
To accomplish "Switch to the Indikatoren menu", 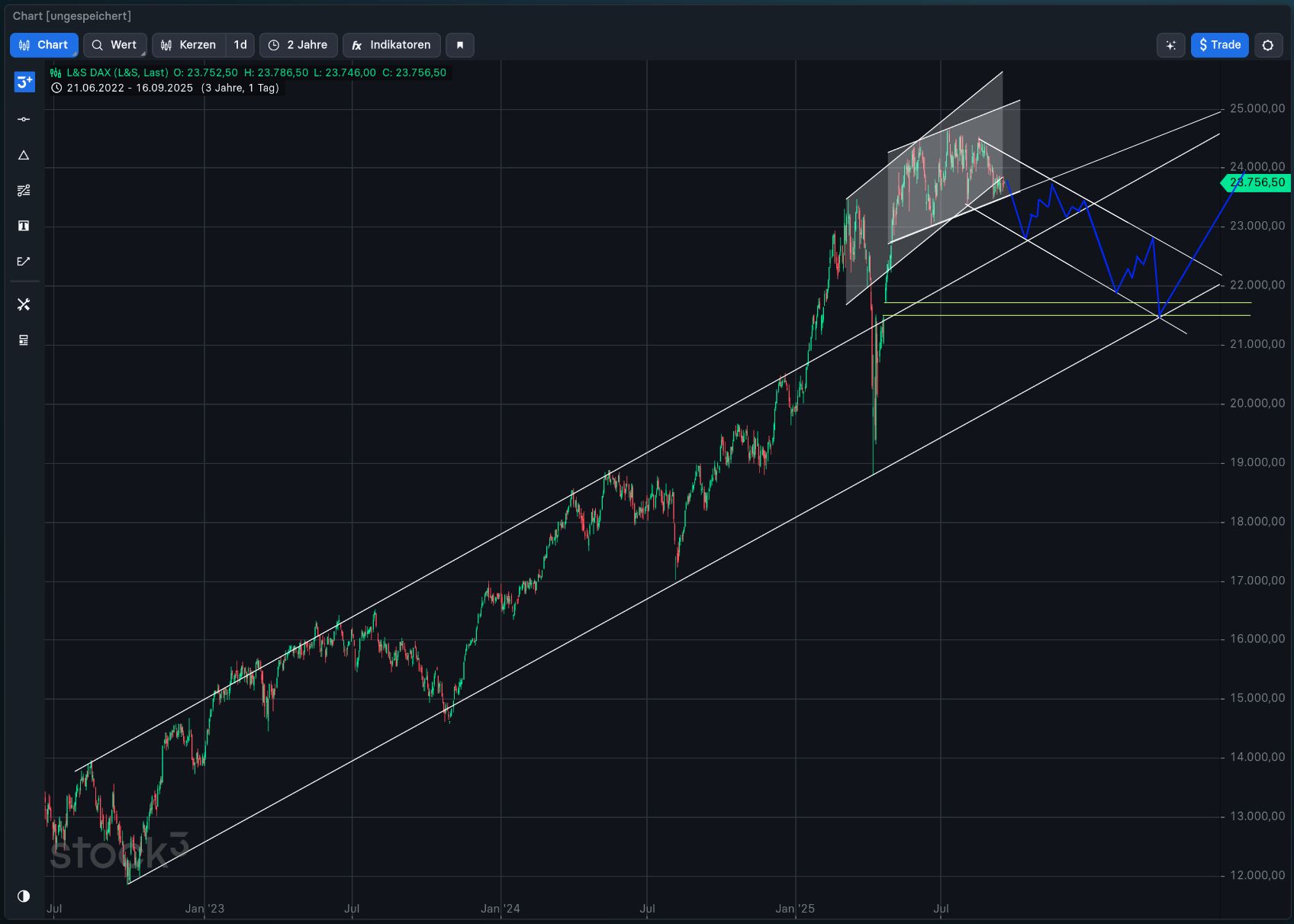I will click(x=391, y=45).
